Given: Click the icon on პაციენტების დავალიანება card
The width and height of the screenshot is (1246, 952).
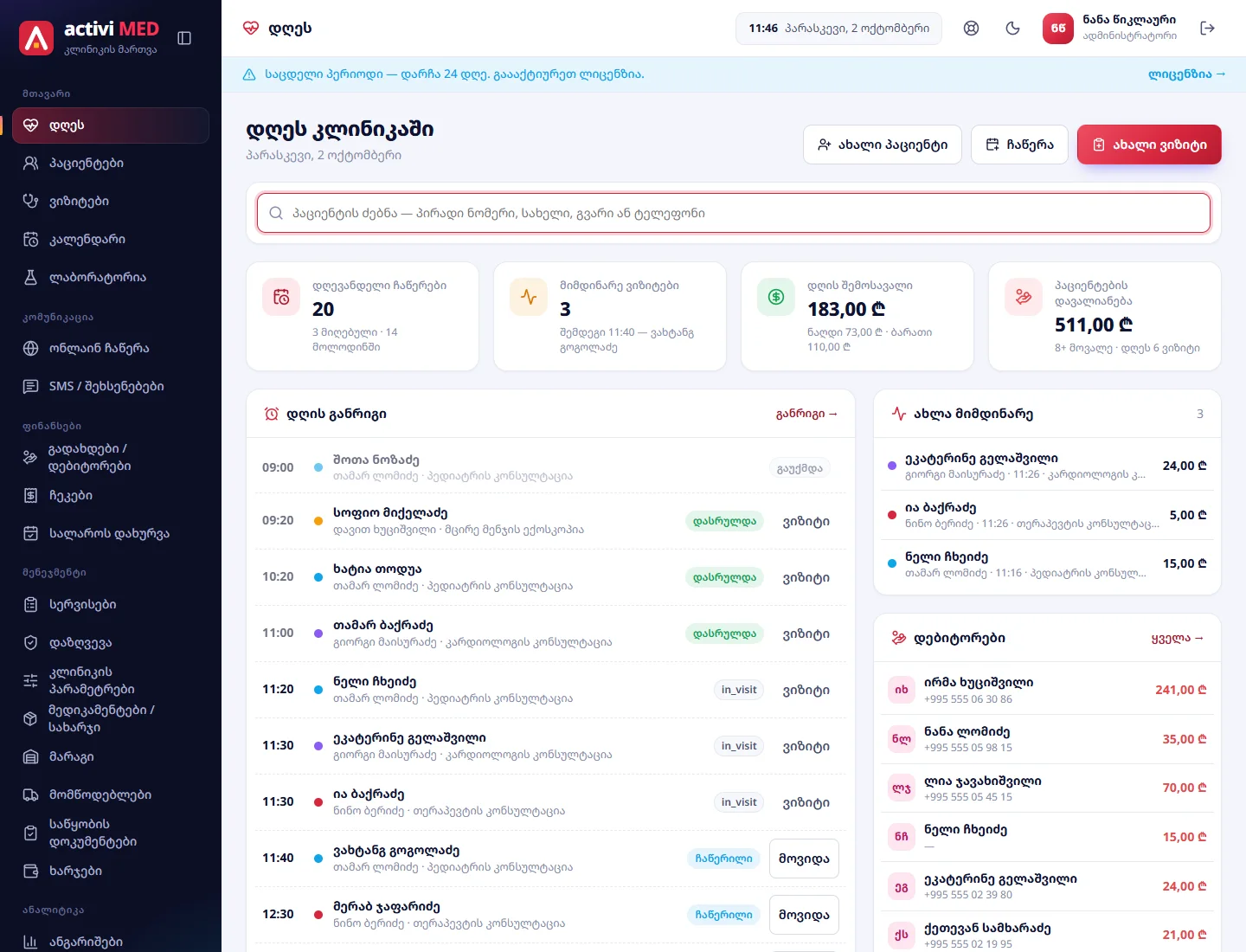Looking at the screenshot, I should 1024,297.
